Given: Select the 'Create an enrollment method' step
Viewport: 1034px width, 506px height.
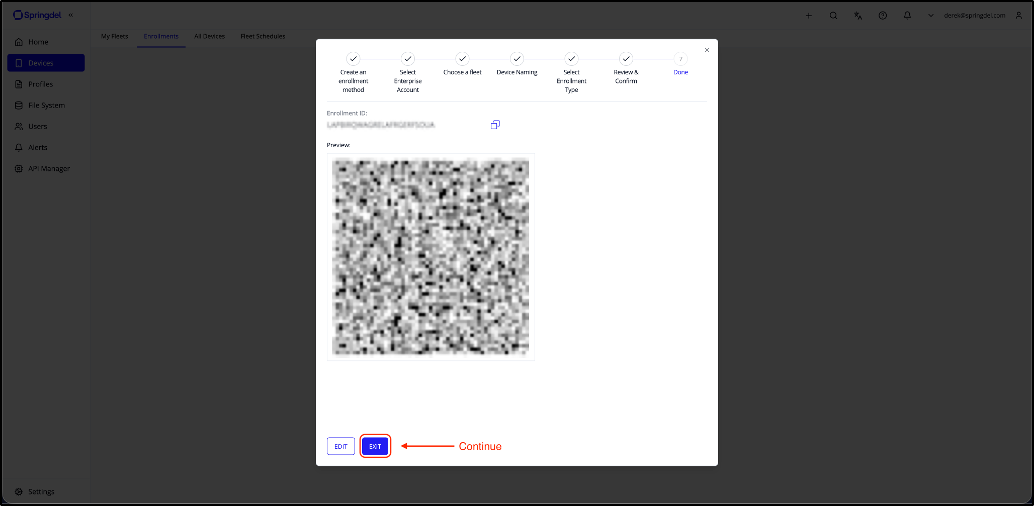Looking at the screenshot, I should (353, 73).
